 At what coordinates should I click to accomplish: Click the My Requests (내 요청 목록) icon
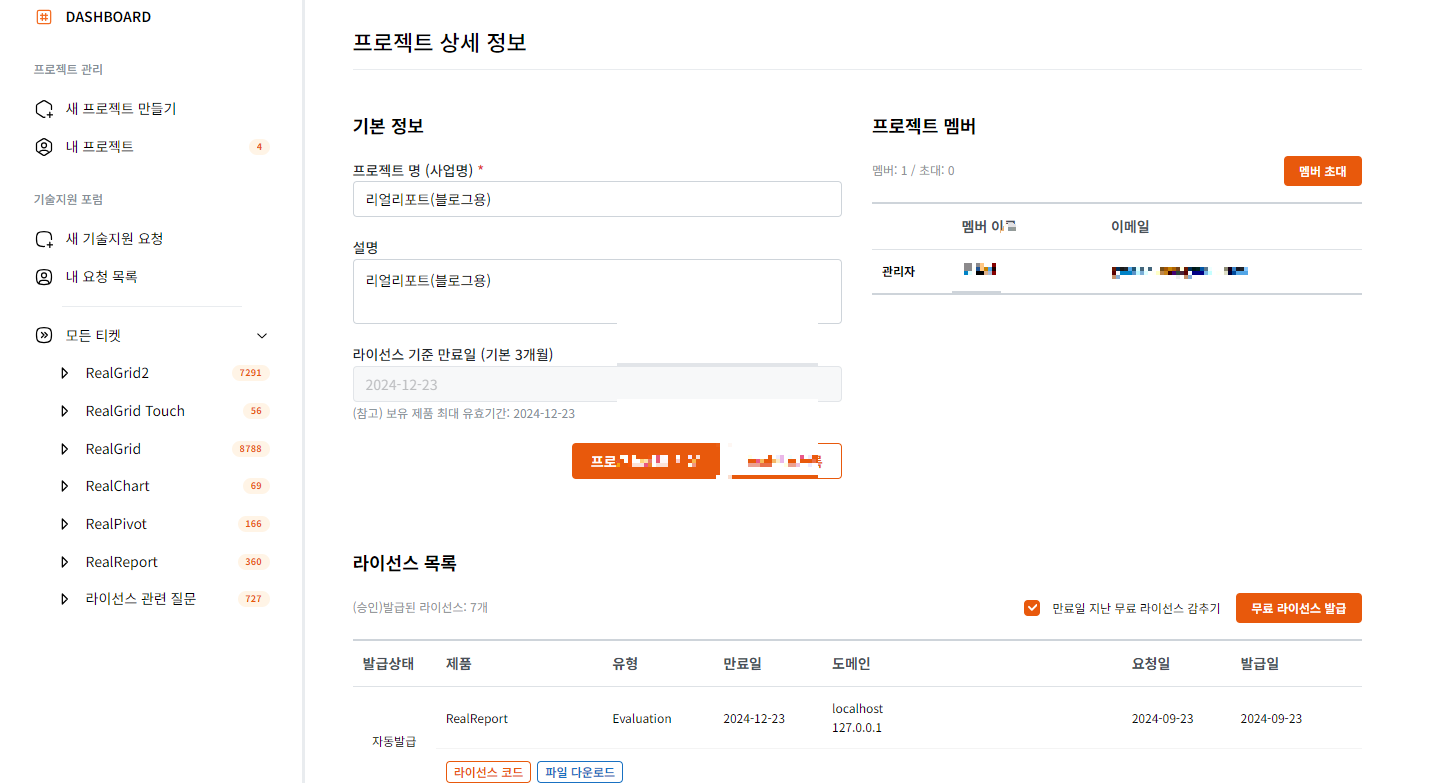point(44,277)
